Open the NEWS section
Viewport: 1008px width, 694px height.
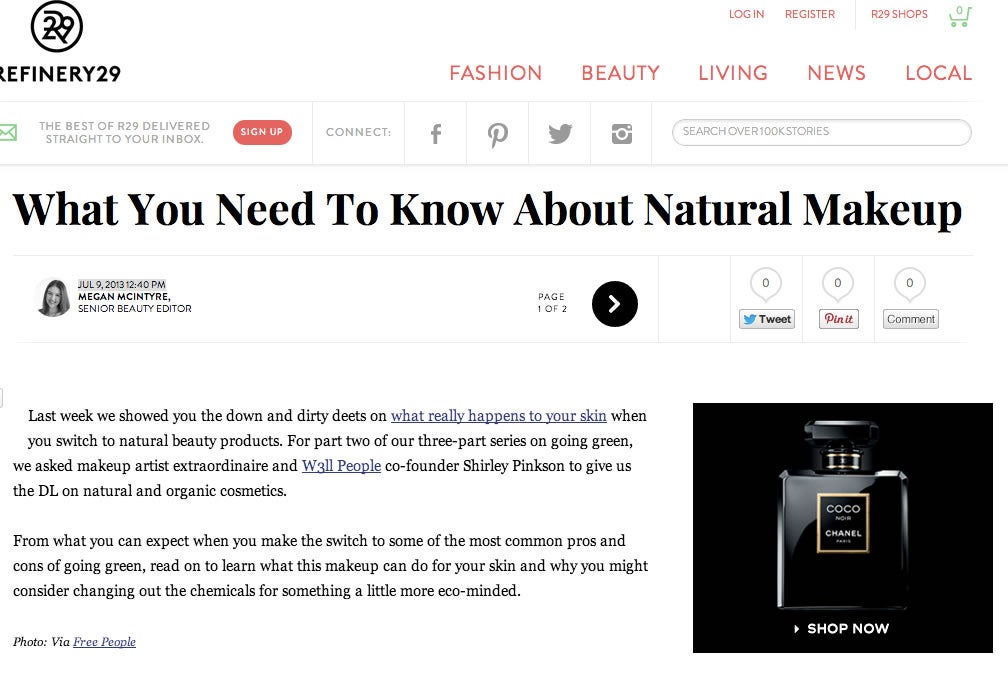pos(836,73)
